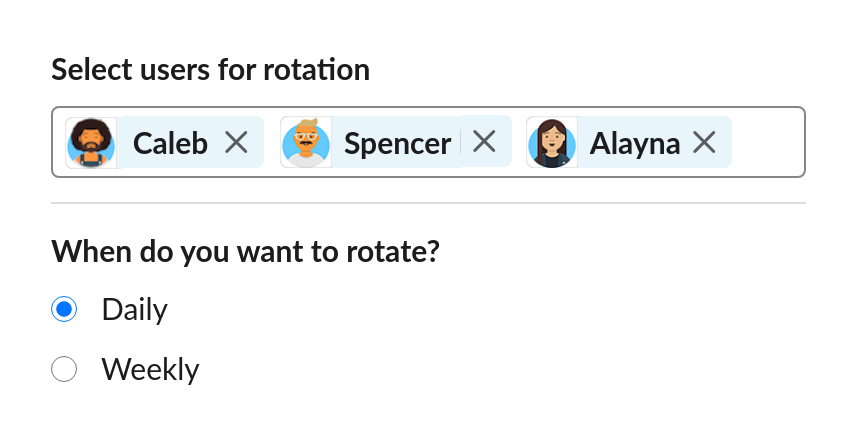Click gap between Caleb and Spencer chips

point(272,143)
